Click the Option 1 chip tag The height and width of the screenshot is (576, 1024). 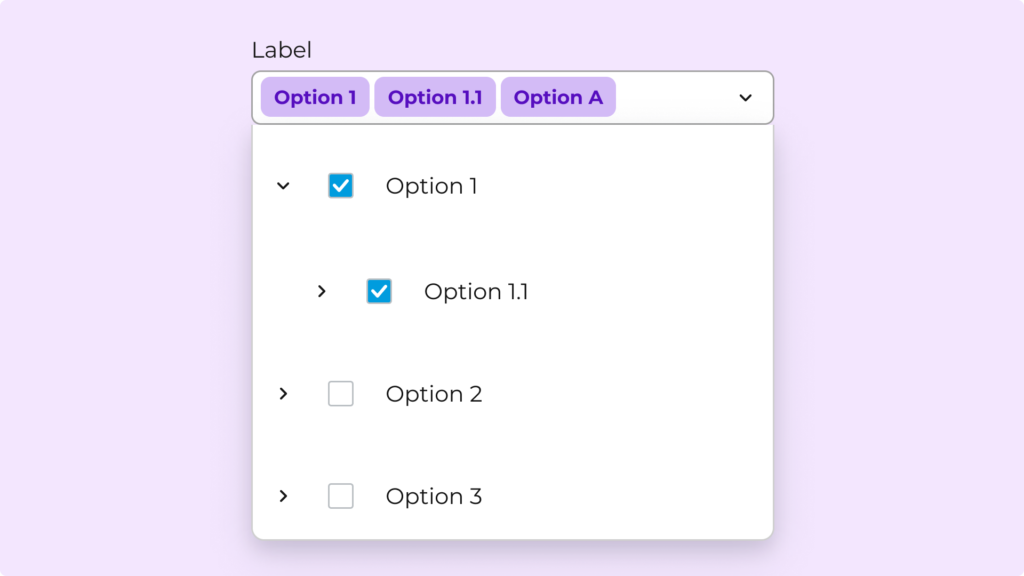(x=315, y=98)
